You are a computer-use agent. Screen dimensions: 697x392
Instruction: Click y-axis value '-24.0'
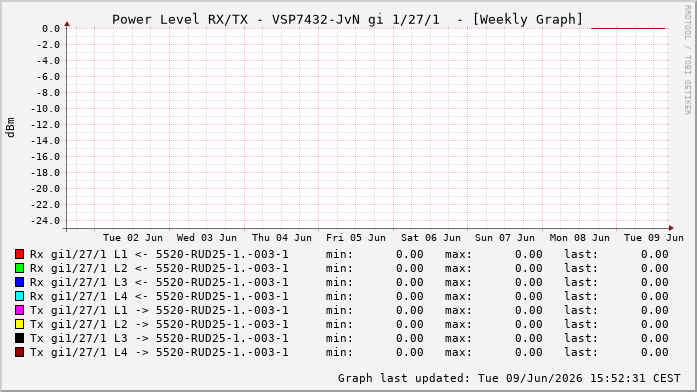(x=45, y=221)
